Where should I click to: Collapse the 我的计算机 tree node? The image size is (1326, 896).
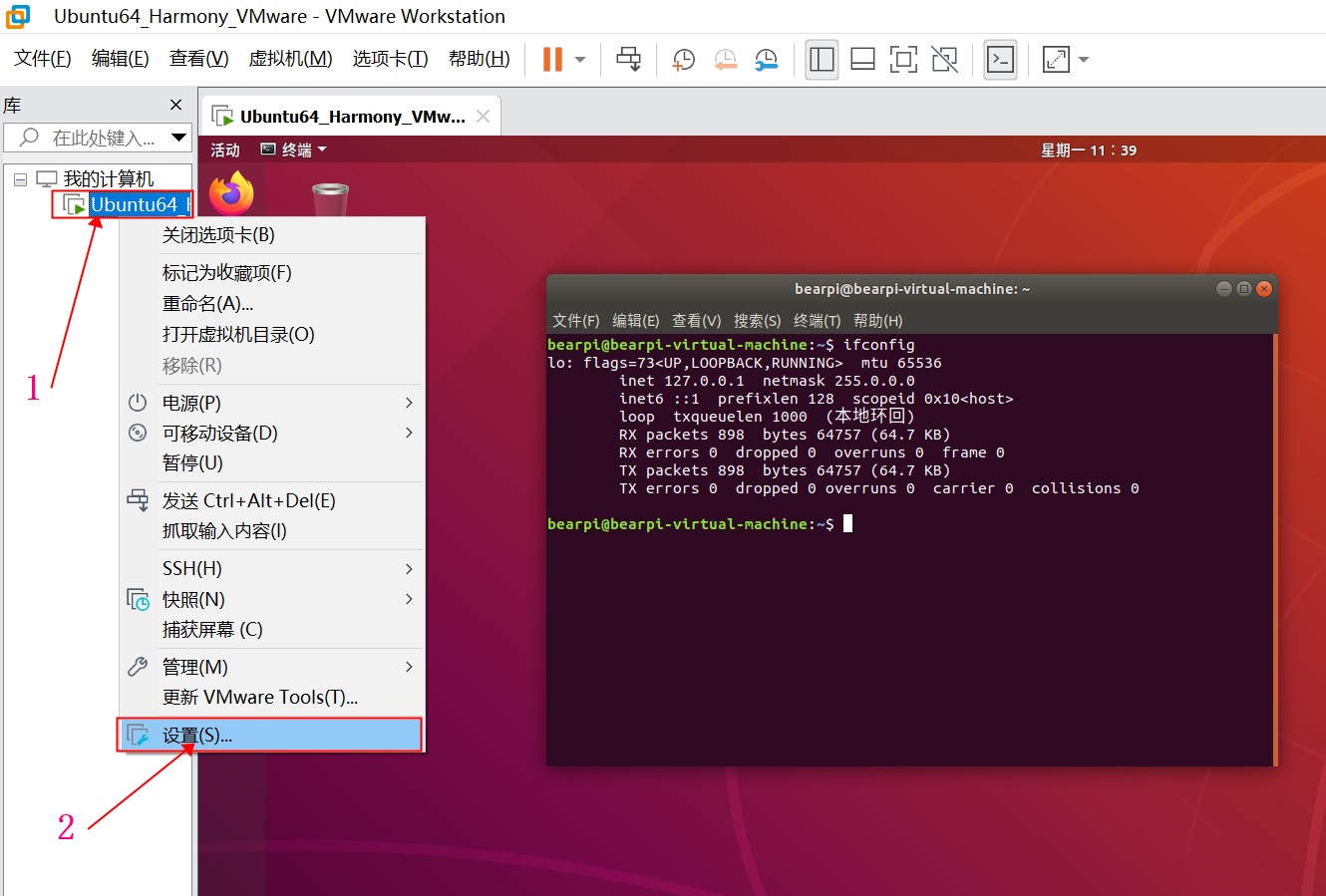(20, 179)
